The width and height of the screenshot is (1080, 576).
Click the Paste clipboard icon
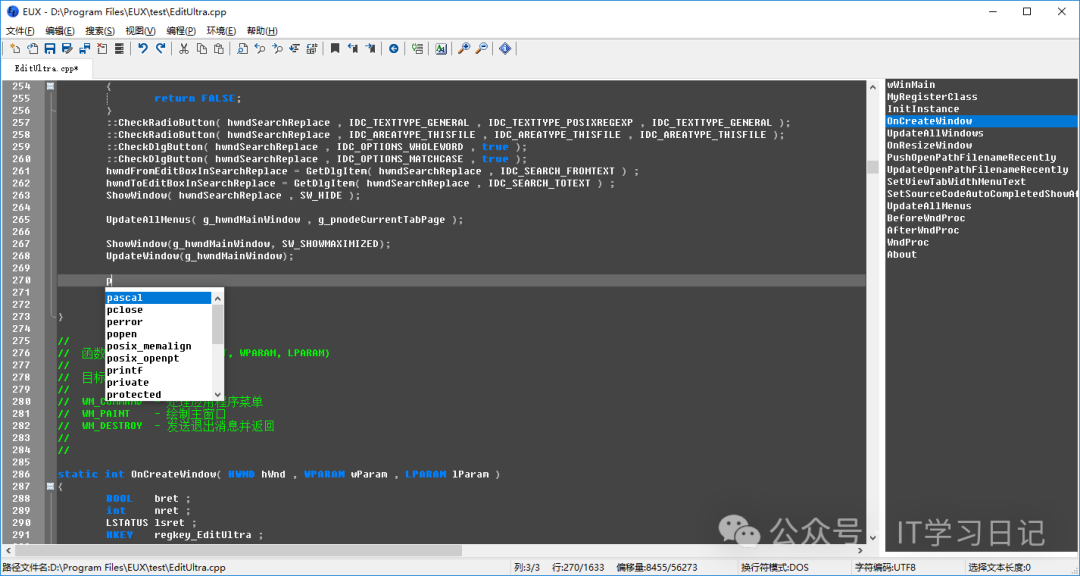(218, 48)
